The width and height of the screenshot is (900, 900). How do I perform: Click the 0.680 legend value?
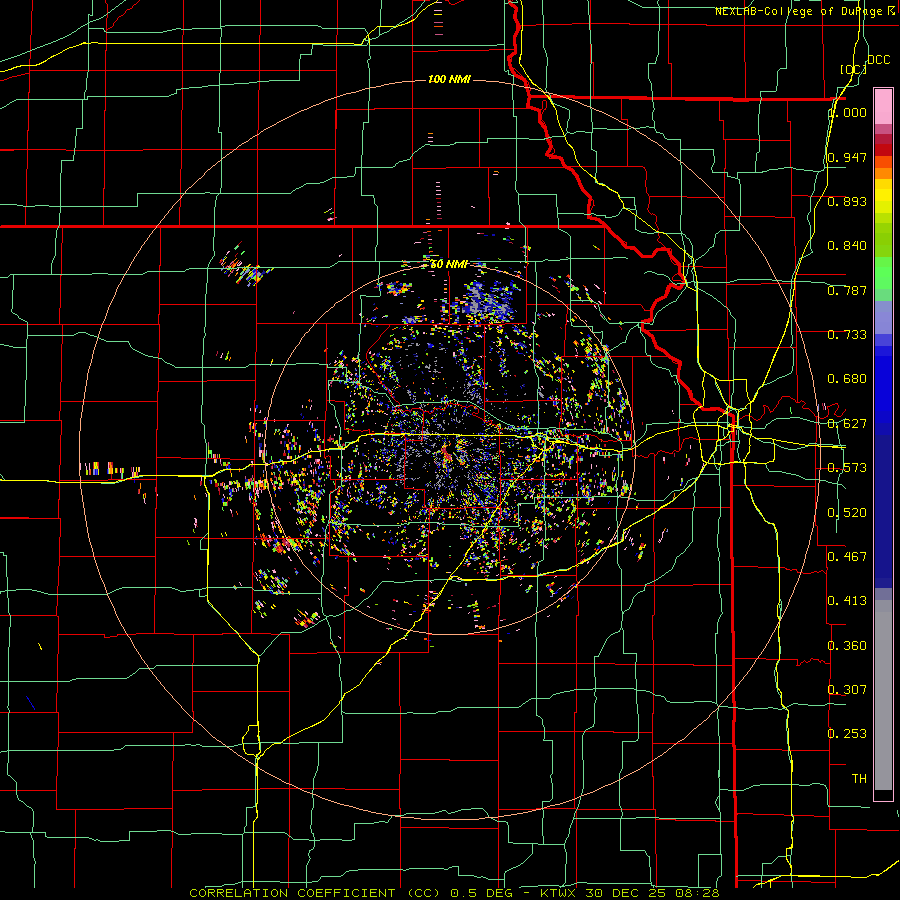coord(847,379)
